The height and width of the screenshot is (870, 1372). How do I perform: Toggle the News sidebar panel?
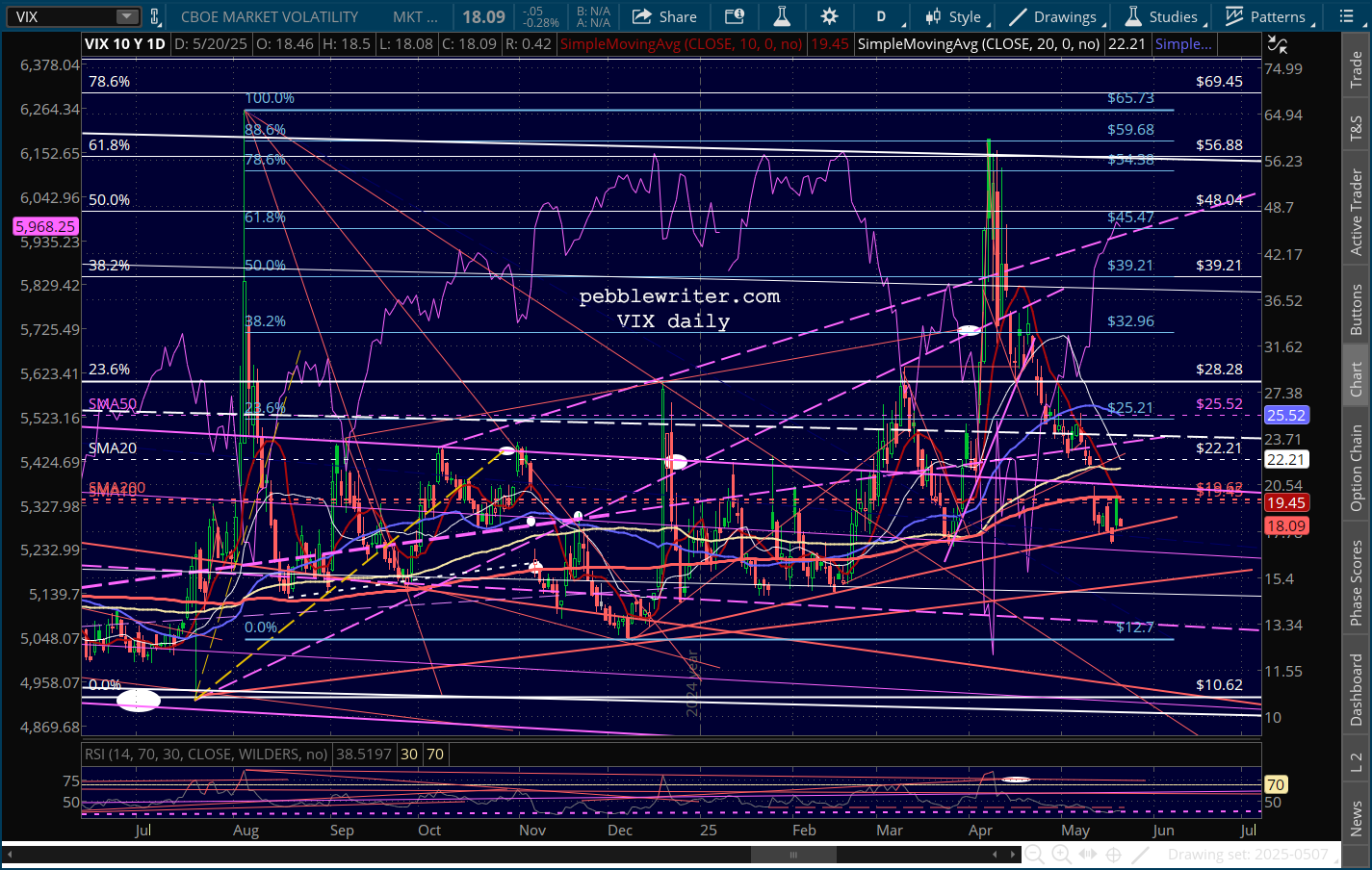click(1356, 818)
